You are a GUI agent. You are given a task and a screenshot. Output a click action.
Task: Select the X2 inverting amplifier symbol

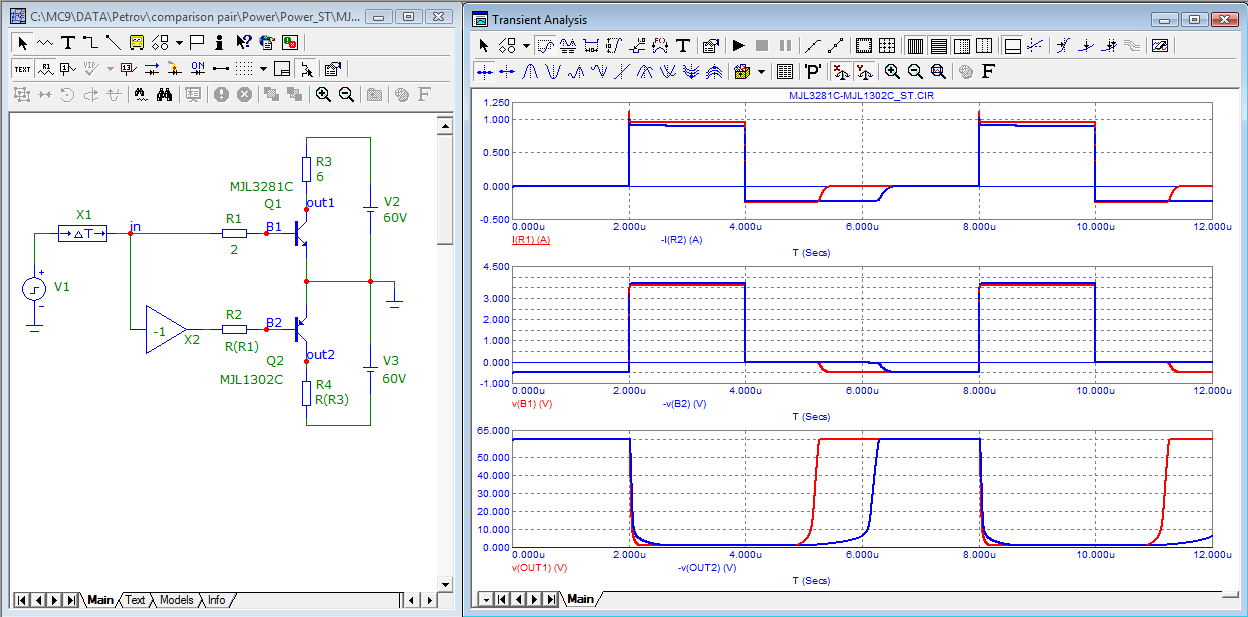[166, 330]
